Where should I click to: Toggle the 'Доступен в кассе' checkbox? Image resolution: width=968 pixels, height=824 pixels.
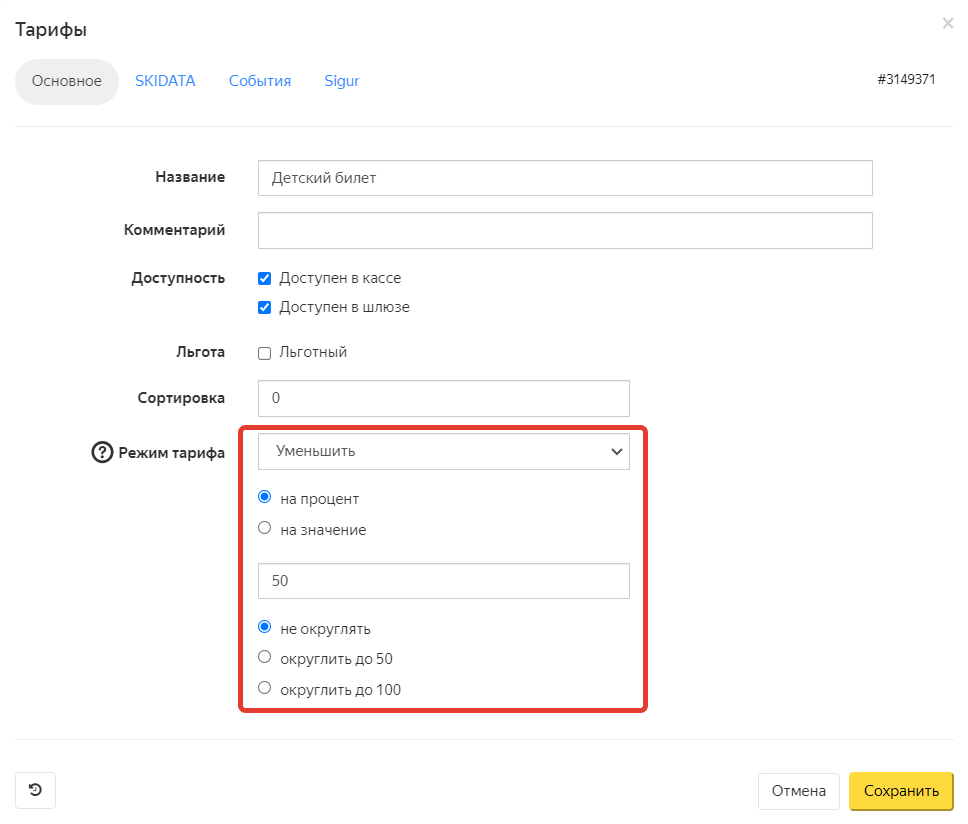(x=265, y=278)
